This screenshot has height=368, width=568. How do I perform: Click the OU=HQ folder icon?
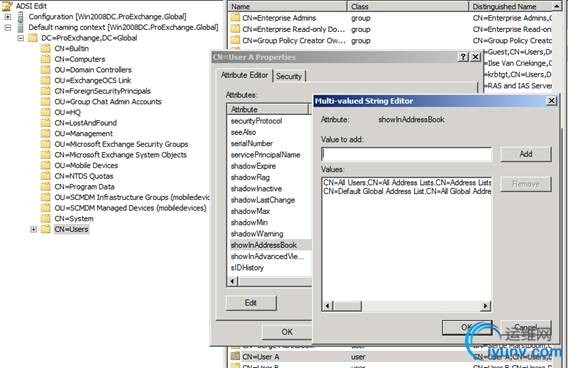click(46, 112)
